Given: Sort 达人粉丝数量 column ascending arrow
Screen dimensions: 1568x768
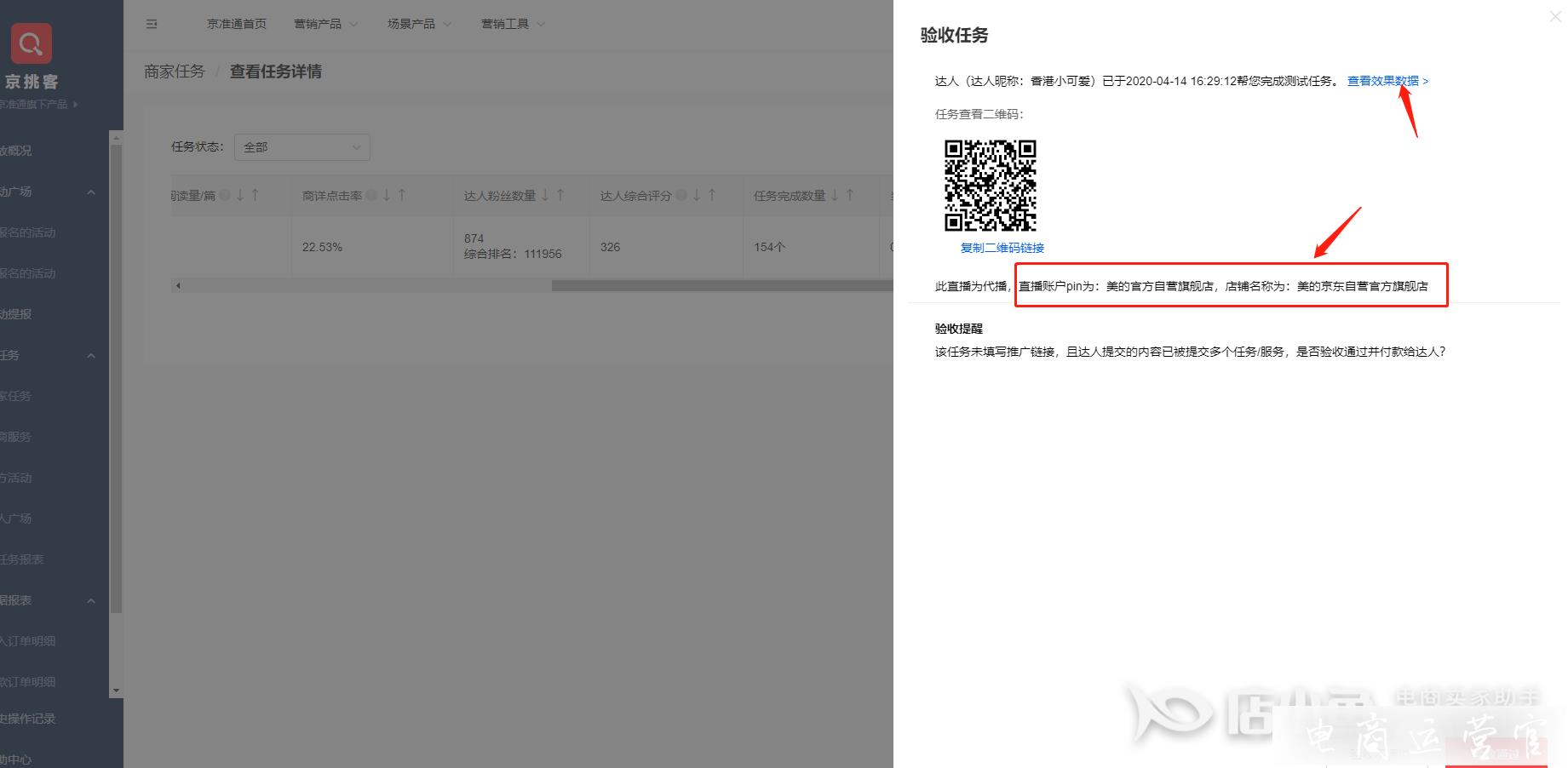Looking at the screenshot, I should click(x=560, y=195).
